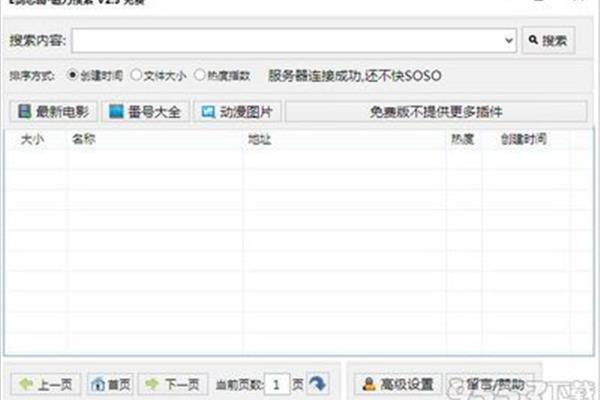Open the 最新电影 plugin tab
Image resolution: width=600 pixels, height=400 pixels.
click(x=54, y=112)
